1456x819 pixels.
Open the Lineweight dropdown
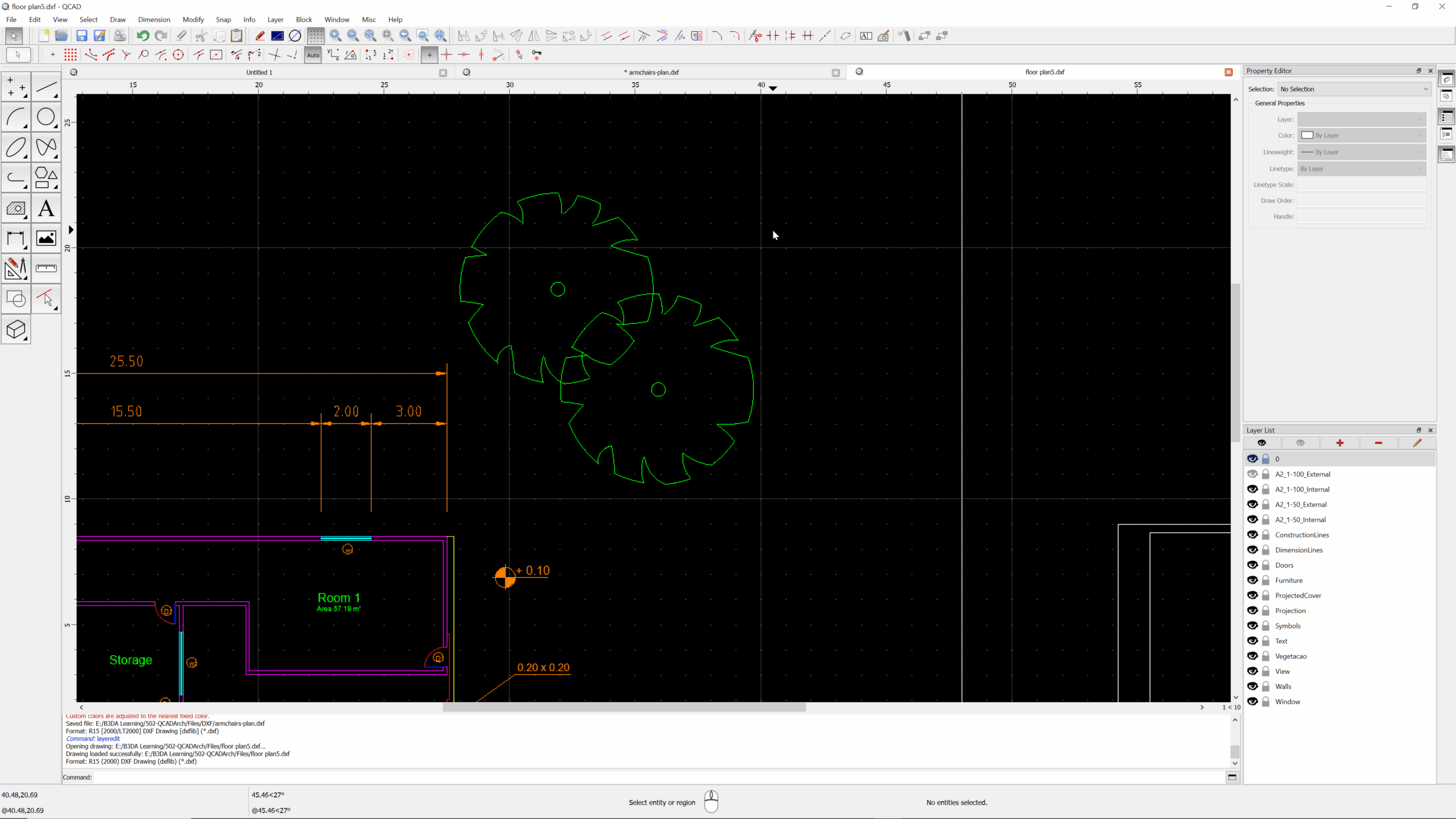tap(1362, 152)
